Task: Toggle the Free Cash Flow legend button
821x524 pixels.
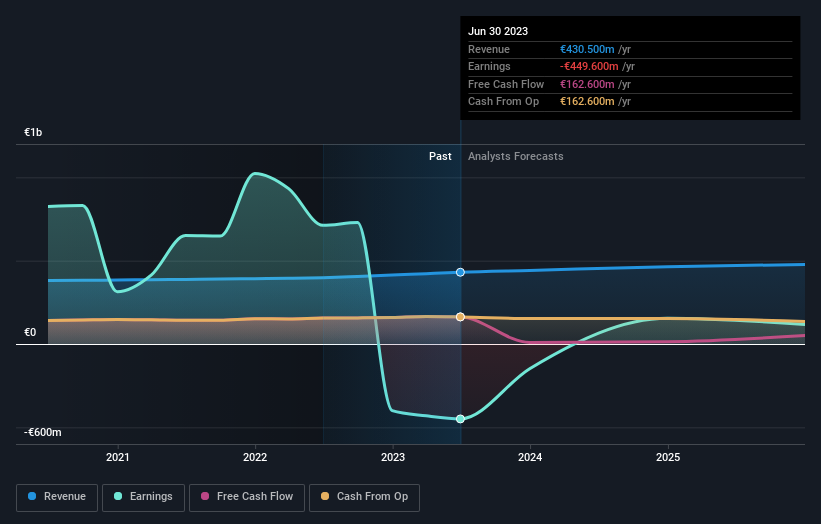Action: [247, 497]
